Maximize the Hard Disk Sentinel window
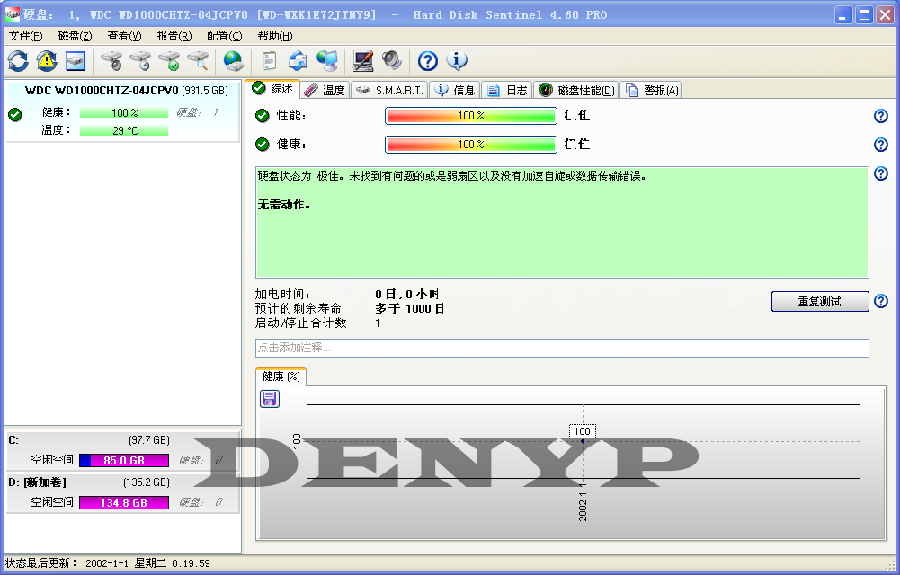Viewport: 900px width, 575px height. (863, 14)
